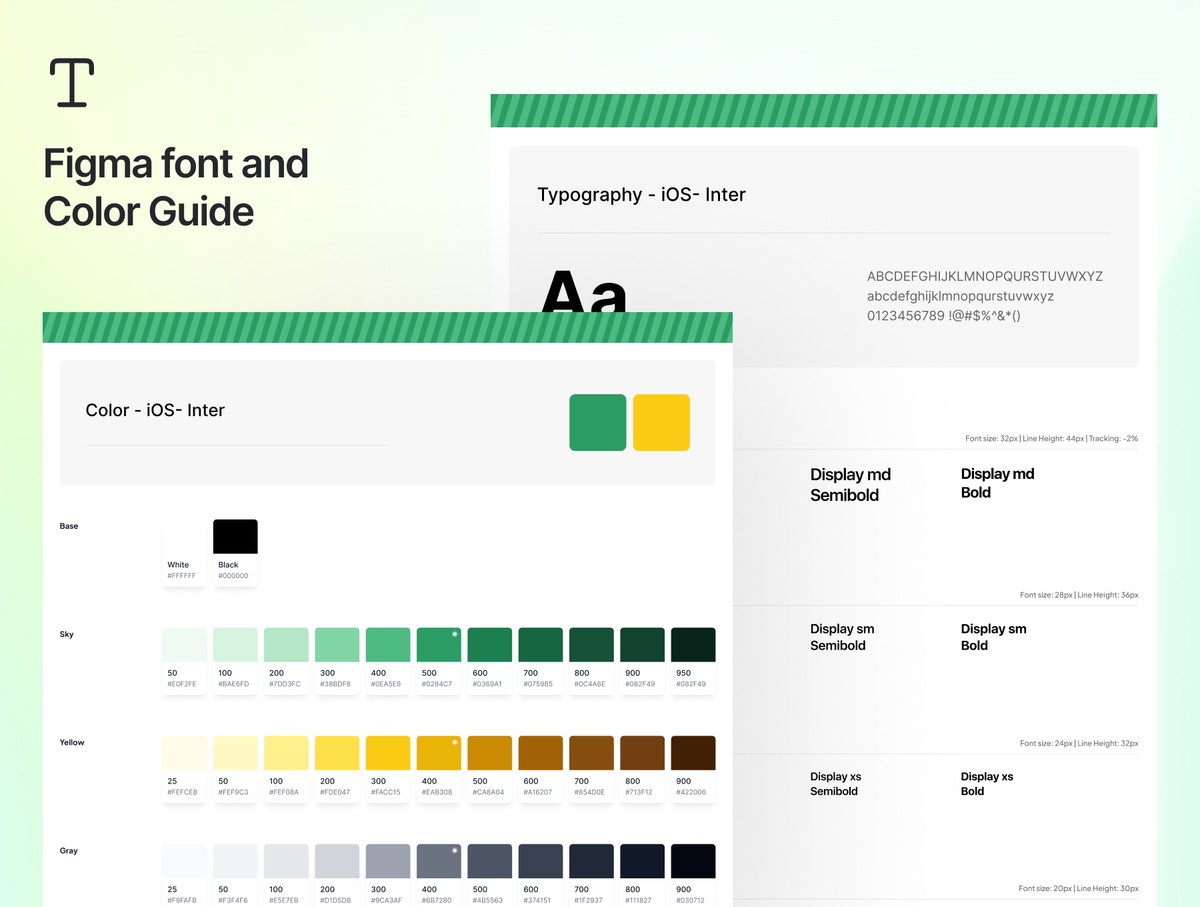The image size is (1200, 907).
Task: Choose the Sky 500 color swatch
Action: coord(438,645)
